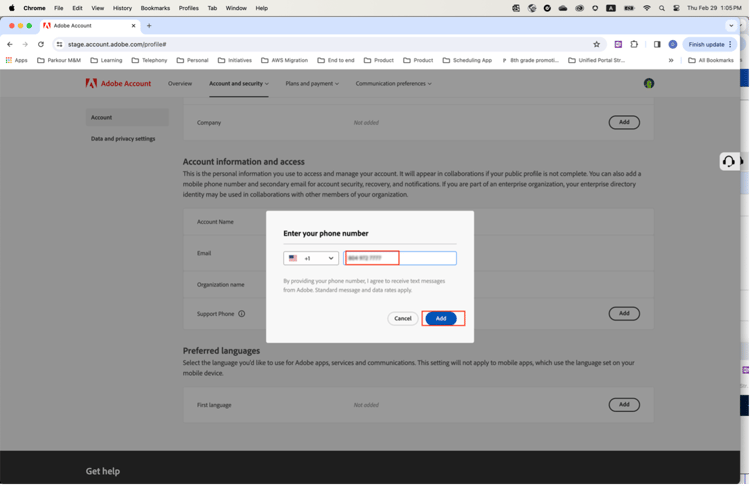Open the End to end bookmark folder
The width and height of the screenshot is (750, 486).
(336, 61)
